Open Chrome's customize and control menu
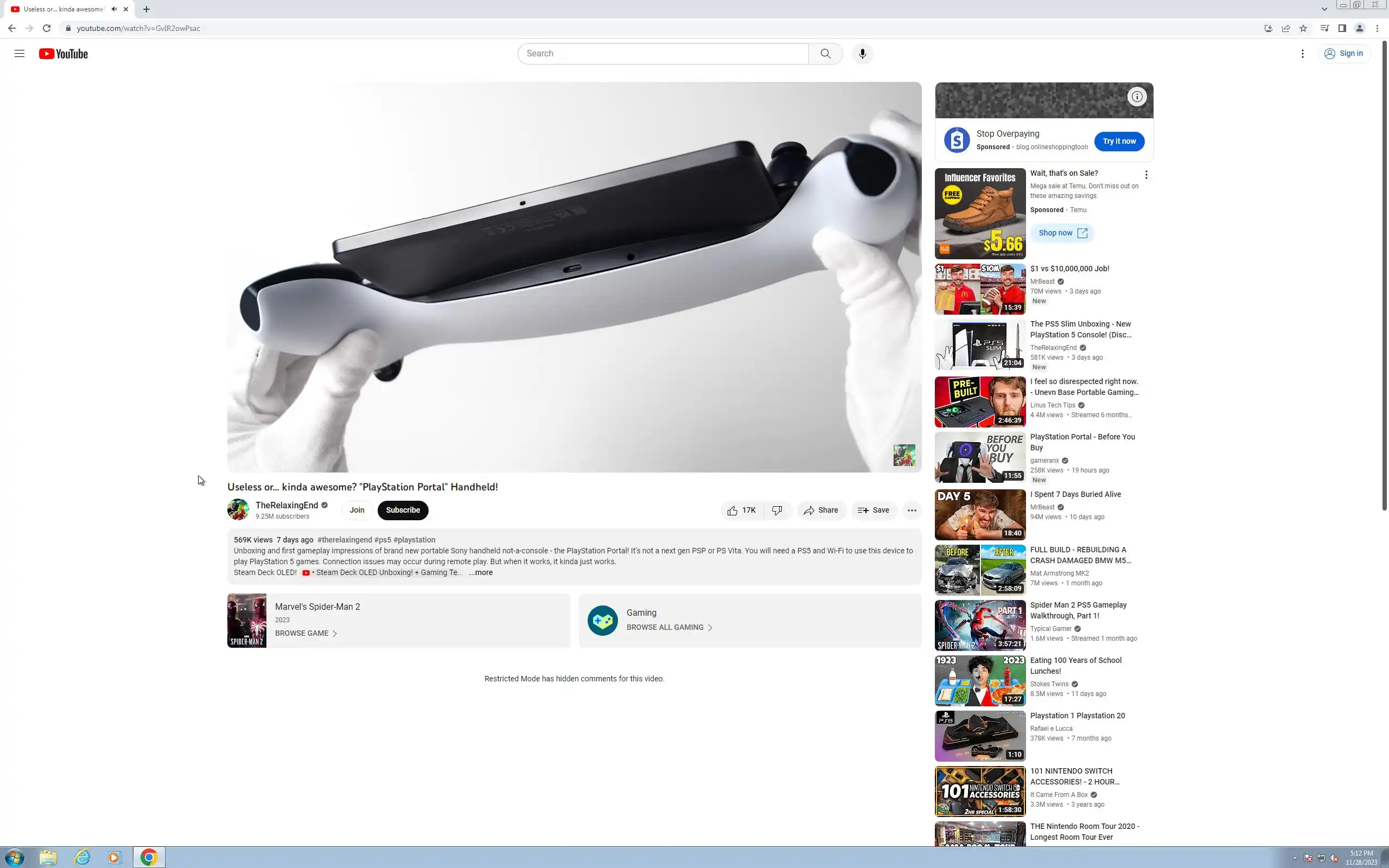This screenshot has height=868, width=1389. click(x=1377, y=28)
